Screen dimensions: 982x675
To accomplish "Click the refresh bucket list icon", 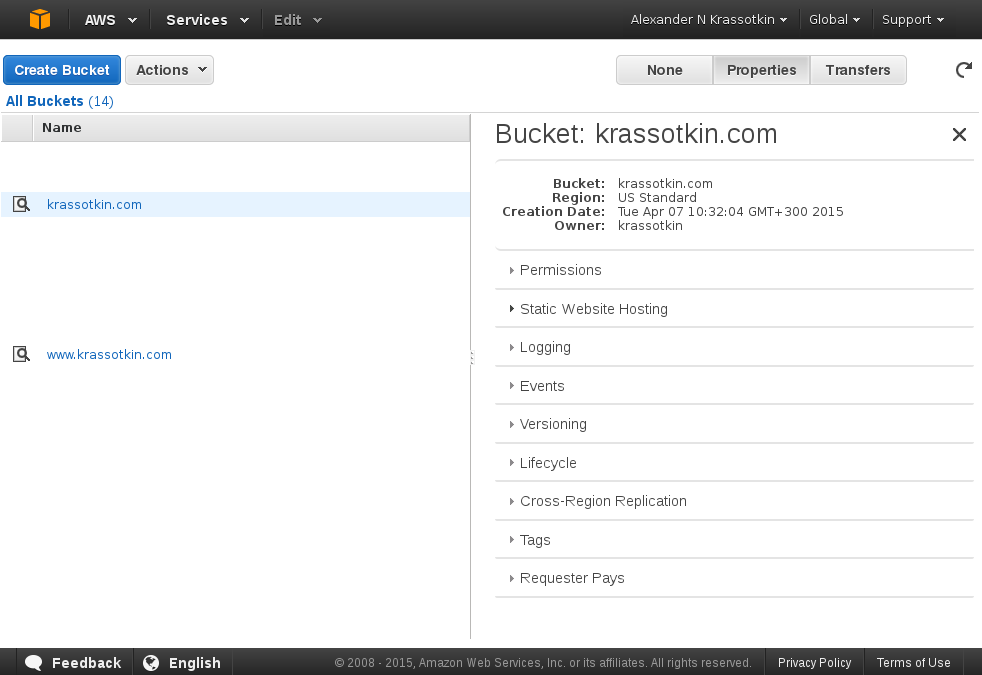I will point(964,70).
